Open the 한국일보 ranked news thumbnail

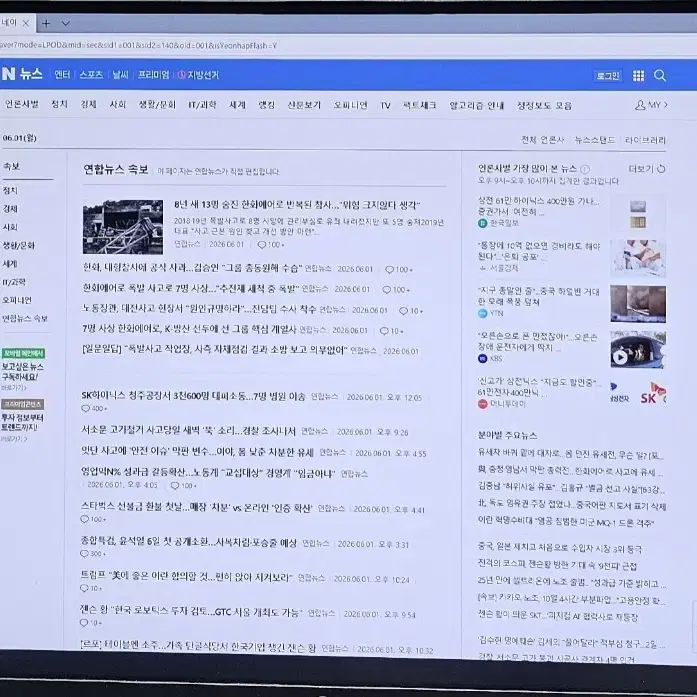click(638, 213)
